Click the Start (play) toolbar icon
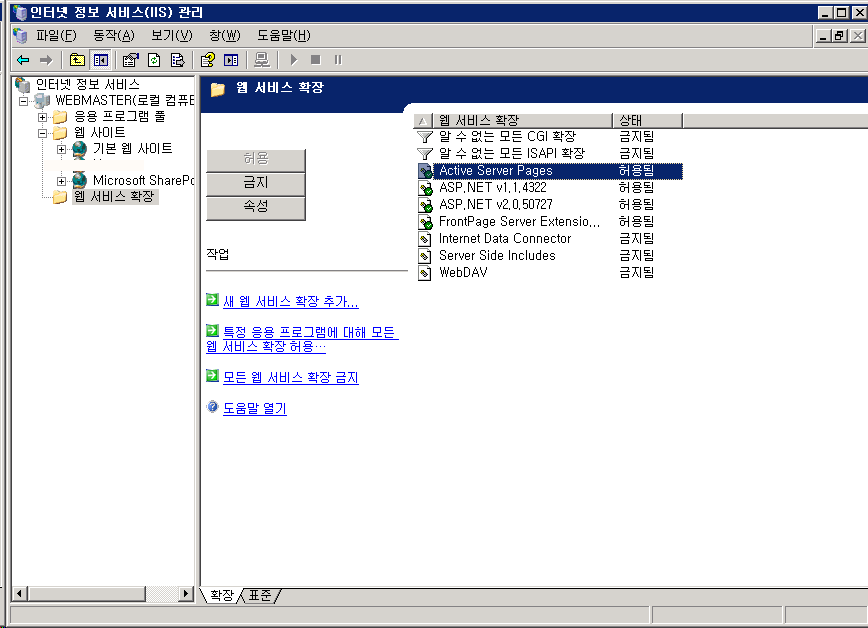The width and height of the screenshot is (868, 628). pyautogui.click(x=293, y=60)
